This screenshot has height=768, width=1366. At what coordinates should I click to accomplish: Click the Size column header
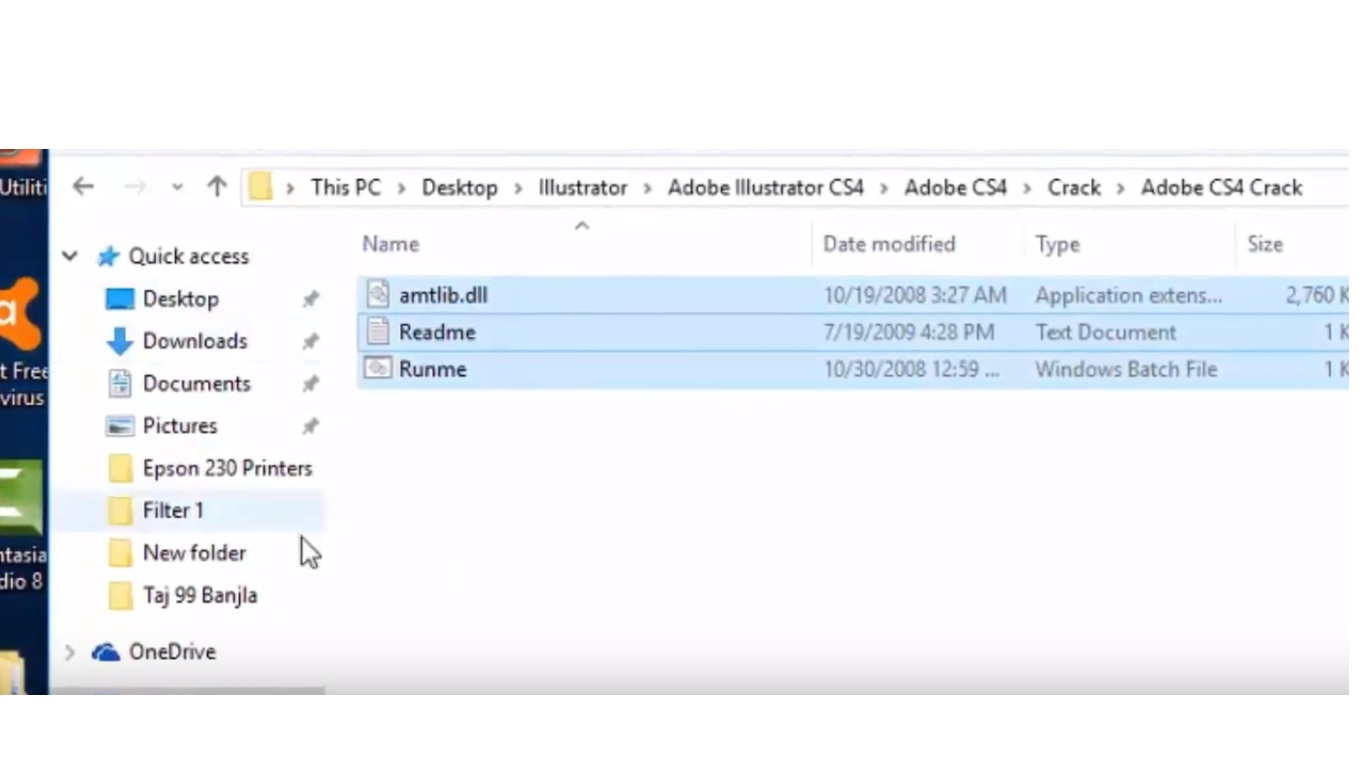pyautogui.click(x=1264, y=244)
